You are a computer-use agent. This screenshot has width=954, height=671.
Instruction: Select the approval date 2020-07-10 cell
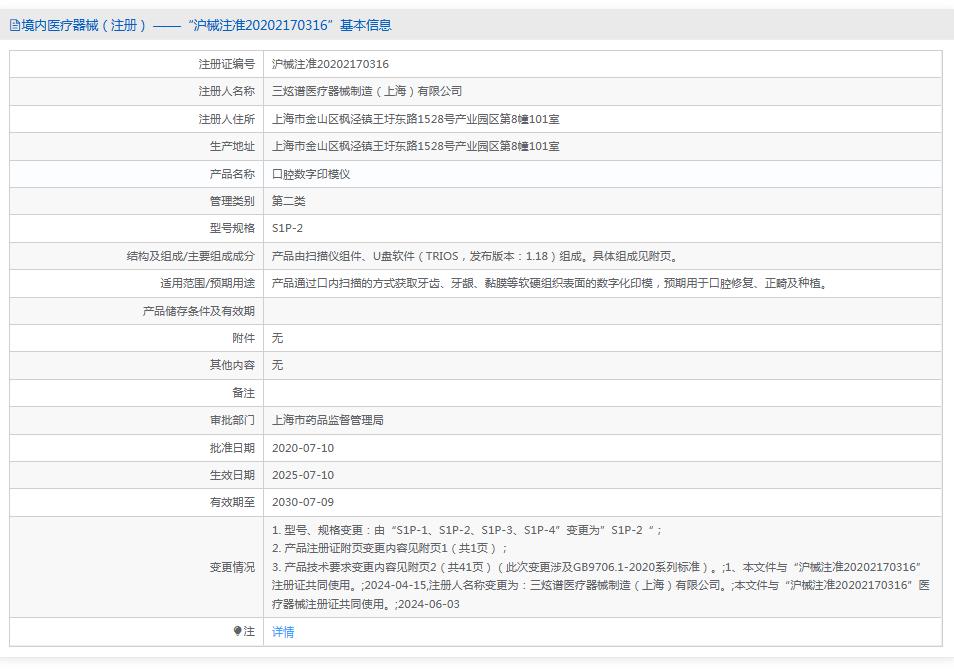click(306, 448)
